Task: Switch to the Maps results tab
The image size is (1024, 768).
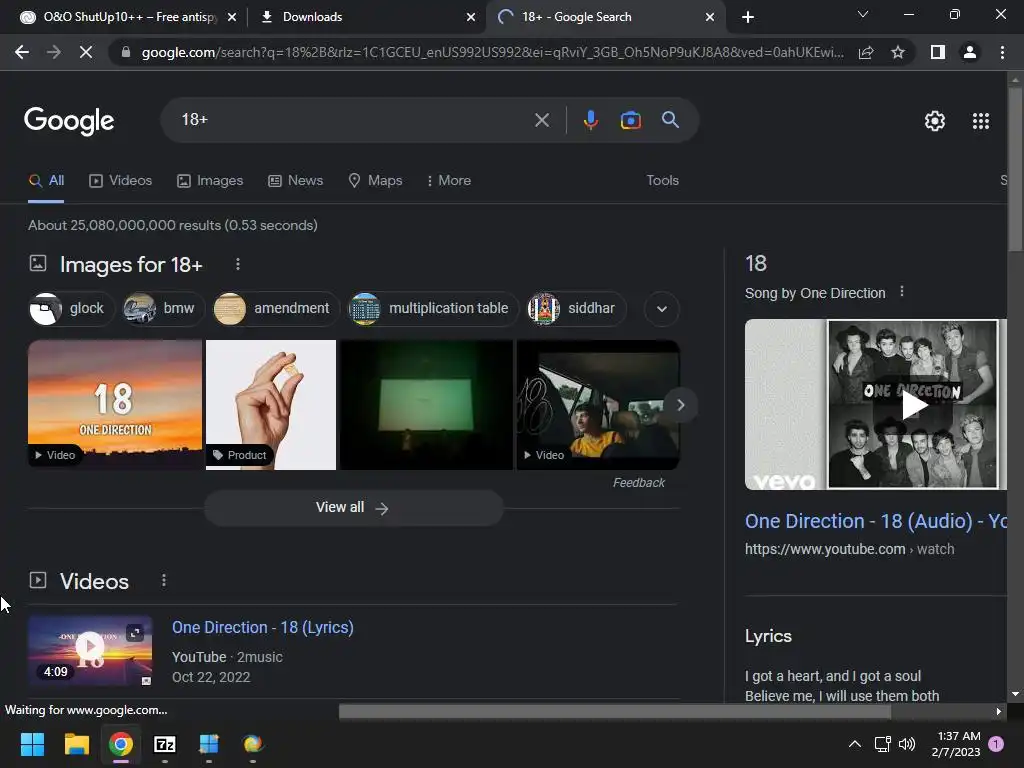Action: [376, 180]
